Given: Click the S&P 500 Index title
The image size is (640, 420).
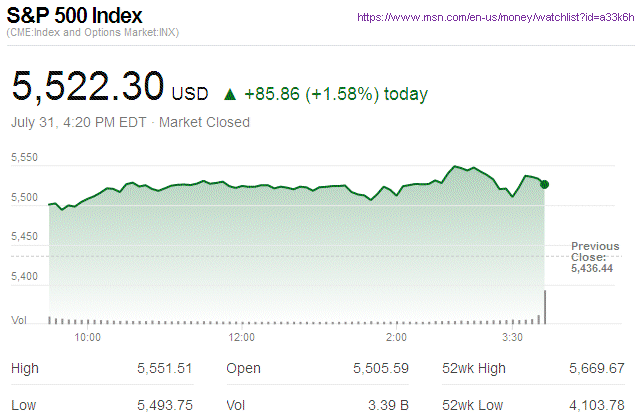Looking at the screenshot, I should [x=75, y=16].
